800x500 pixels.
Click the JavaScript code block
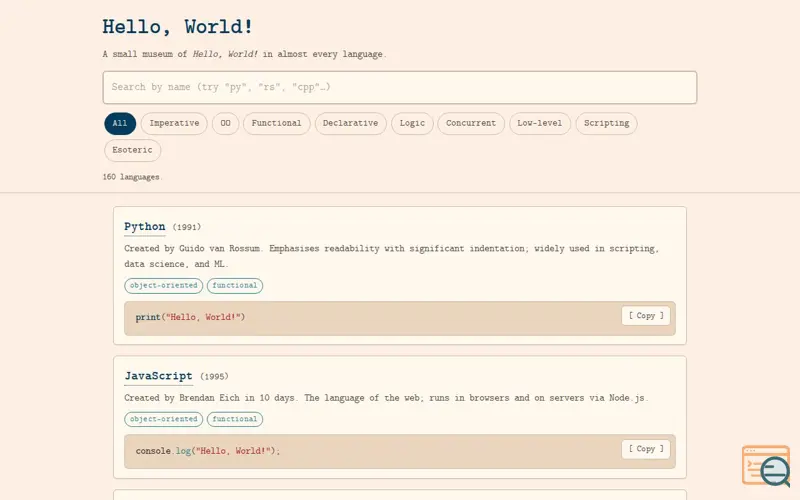399,452
